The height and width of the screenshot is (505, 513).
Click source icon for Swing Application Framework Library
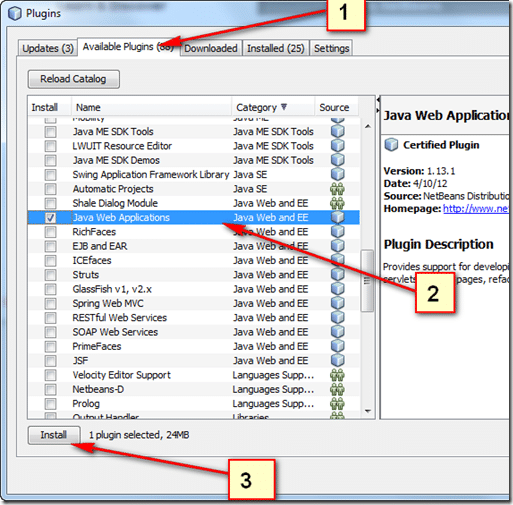click(x=337, y=174)
